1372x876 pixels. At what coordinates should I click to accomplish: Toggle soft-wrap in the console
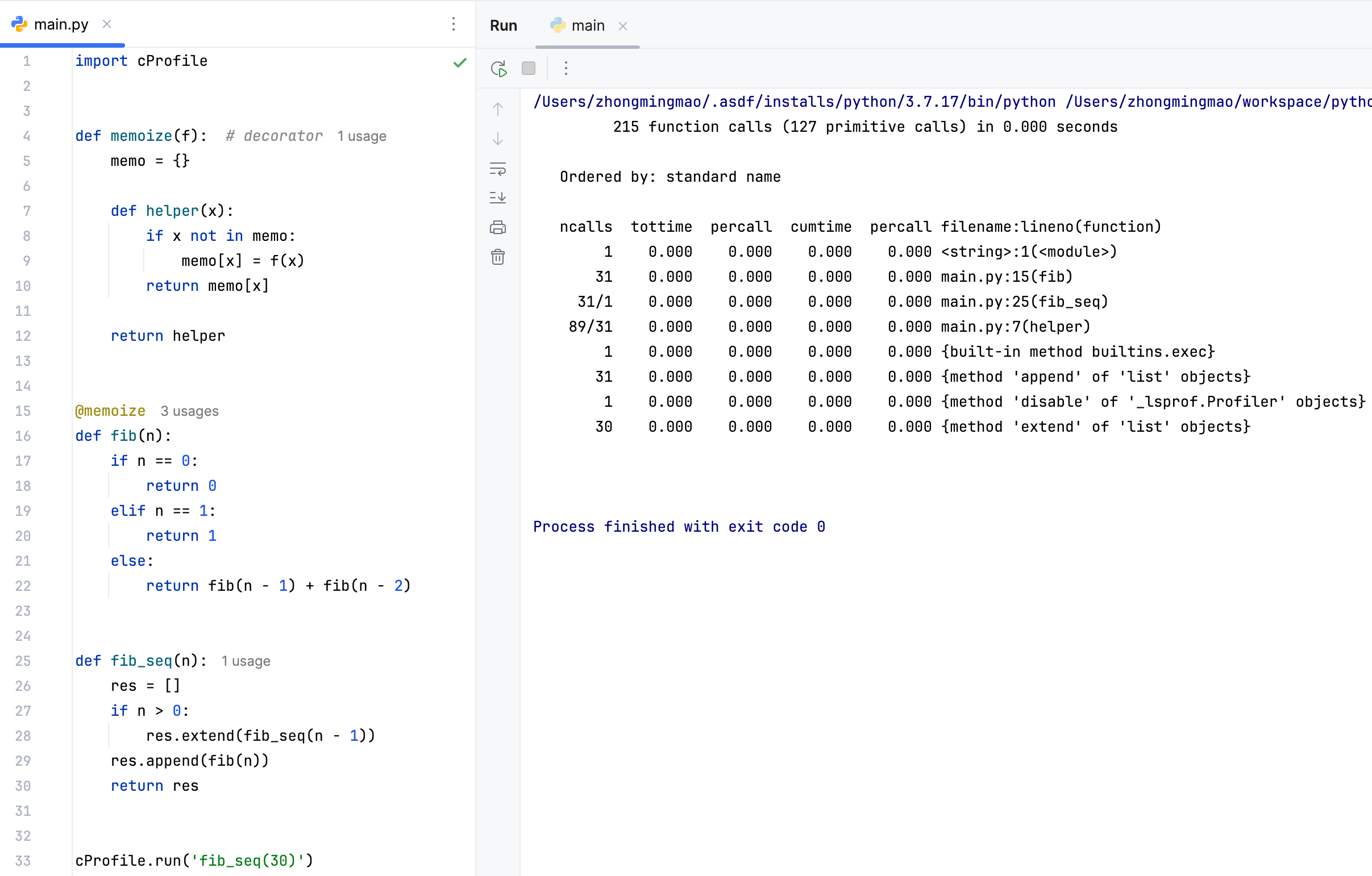[498, 169]
